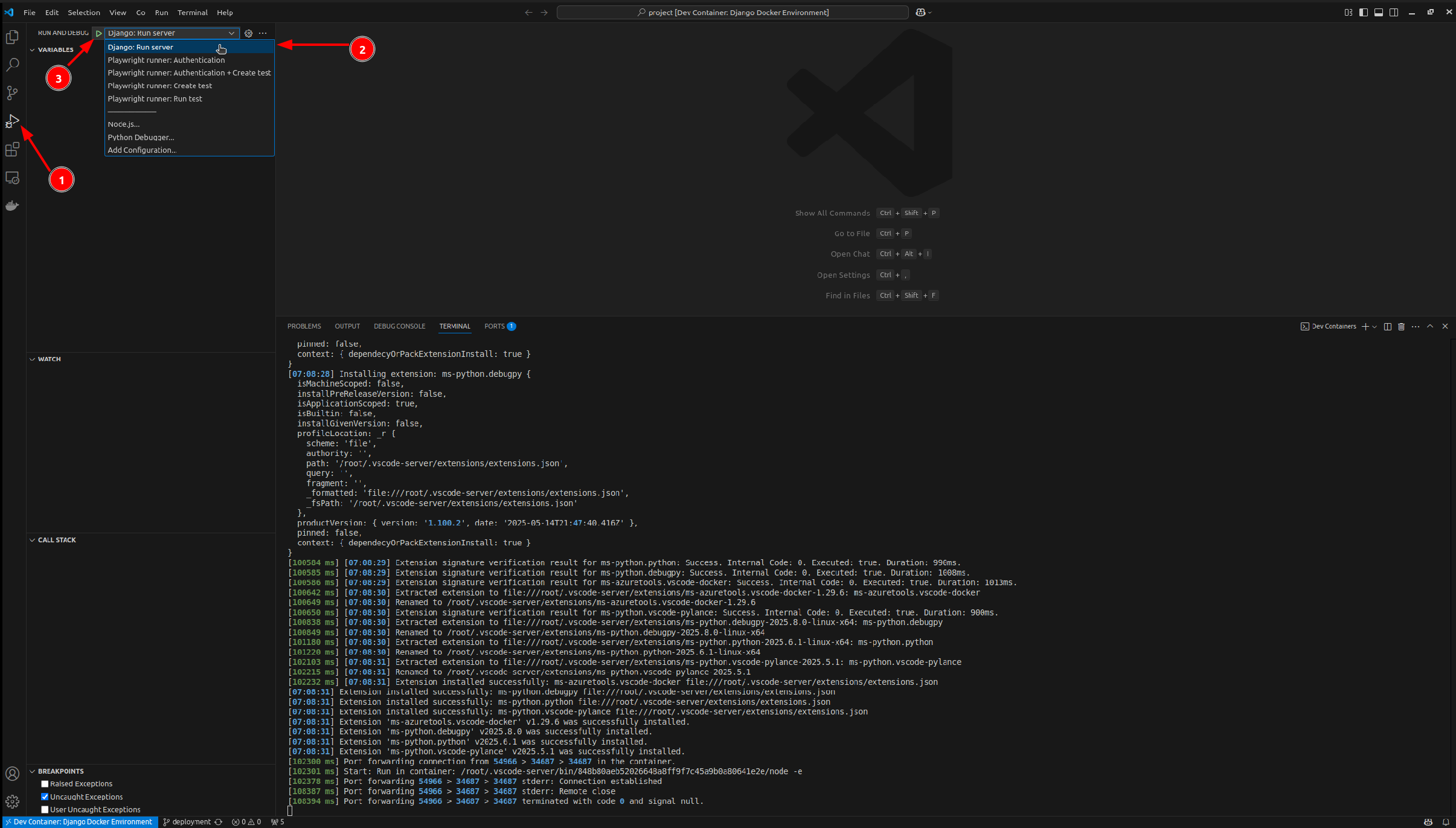Viewport: 1456px width, 828px height.
Task: Open the Docker view in activity bar
Action: (x=12, y=205)
